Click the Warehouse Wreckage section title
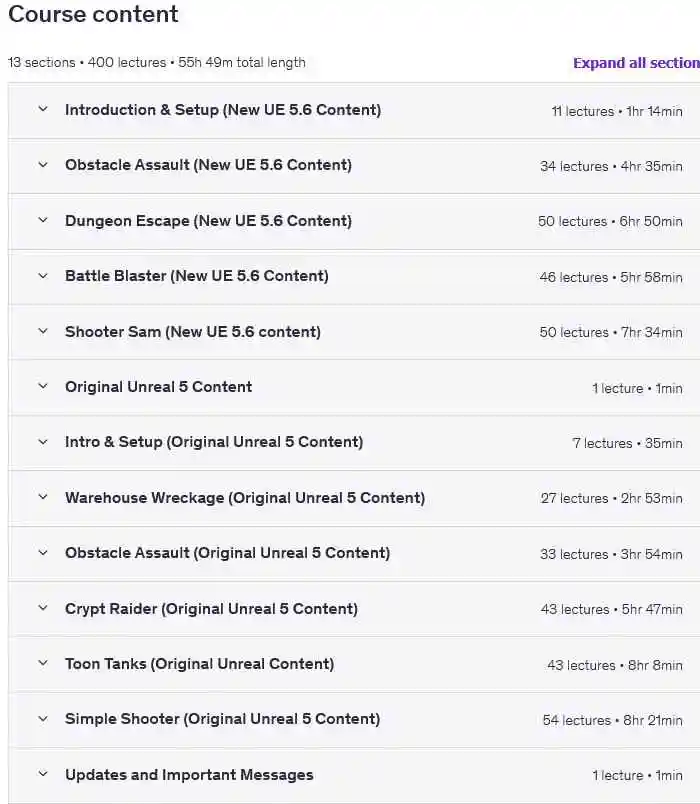 pos(245,498)
